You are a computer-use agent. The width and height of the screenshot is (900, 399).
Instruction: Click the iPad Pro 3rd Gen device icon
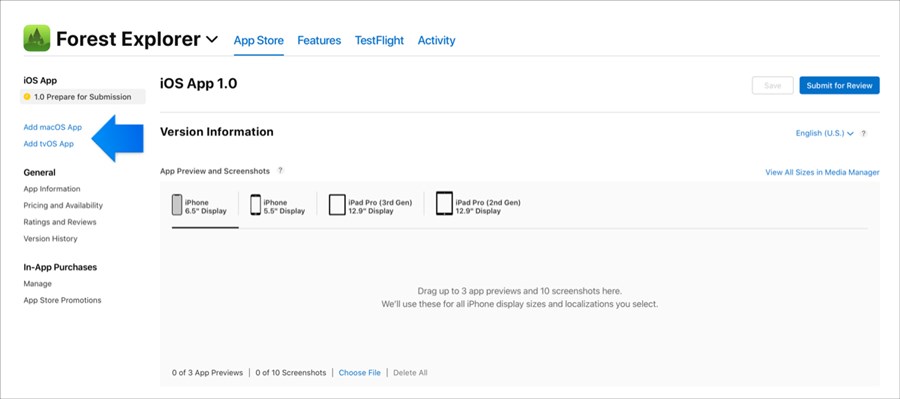click(x=337, y=205)
